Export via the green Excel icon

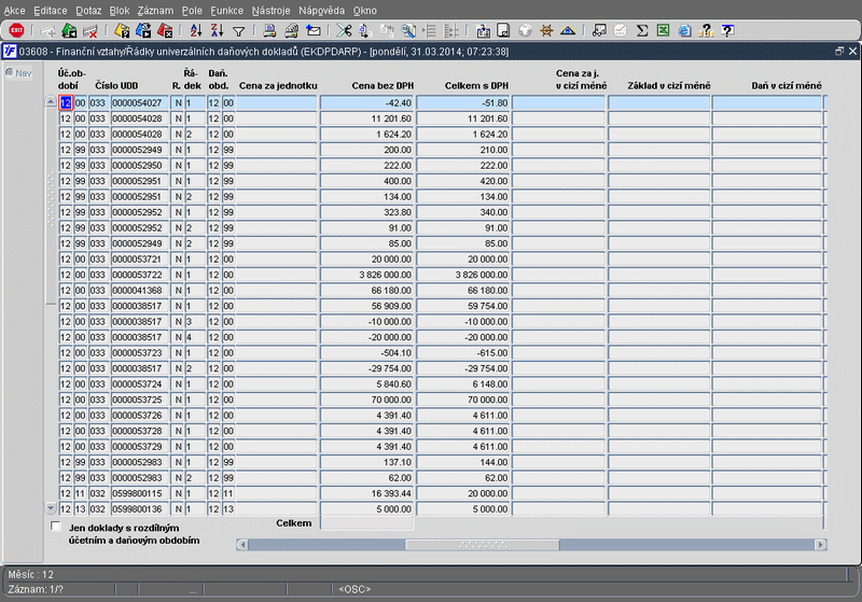point(663,30)
